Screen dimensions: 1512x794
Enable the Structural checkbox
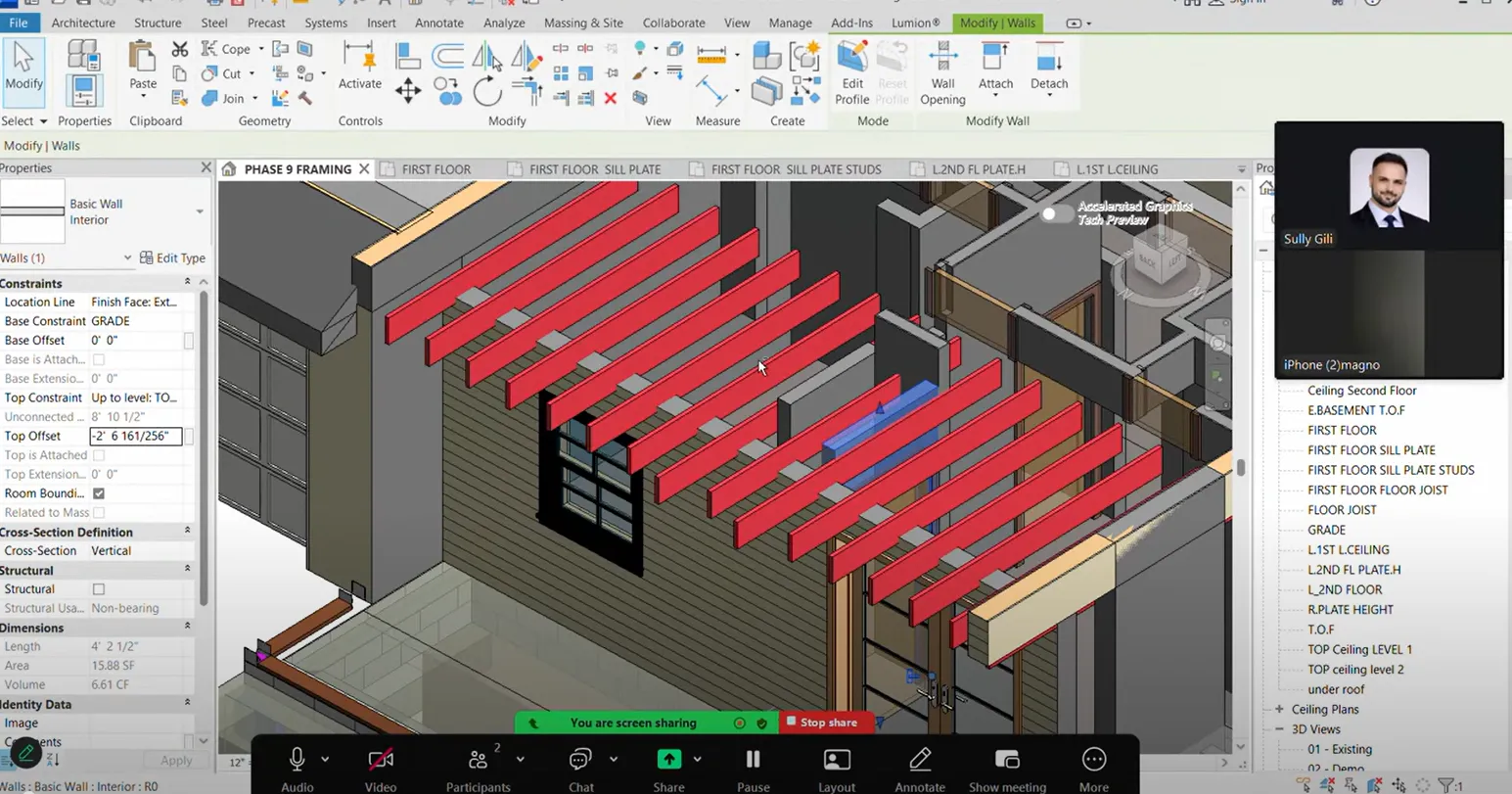(99, 589)
